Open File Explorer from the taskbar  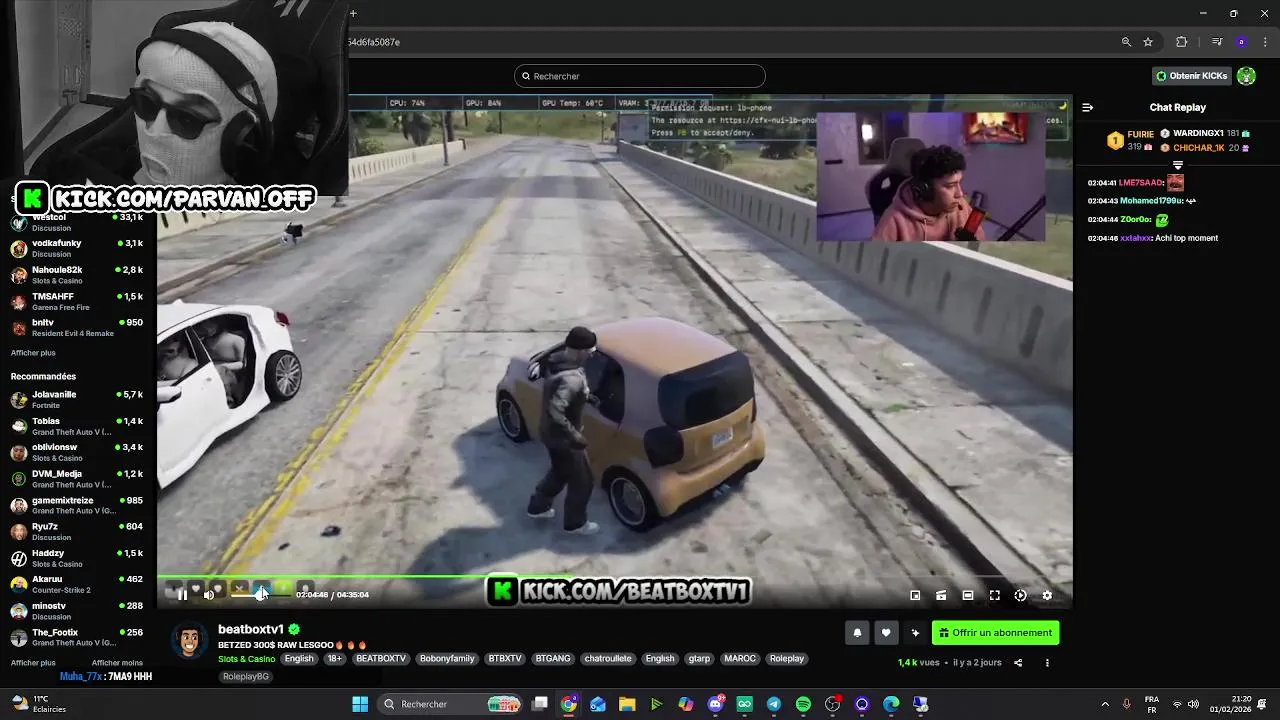click(627, 704)
